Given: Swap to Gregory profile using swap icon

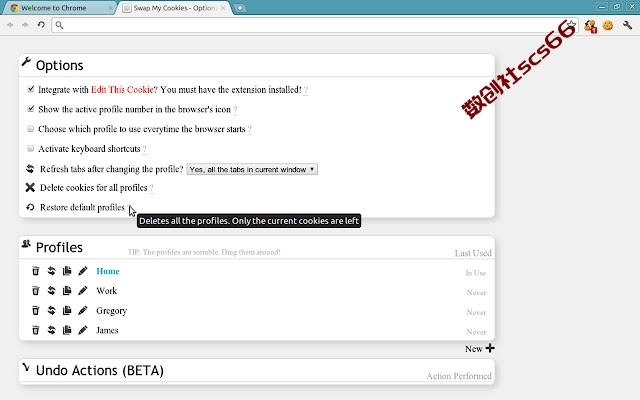Looking at the screenshot, I should coord(51,311).
